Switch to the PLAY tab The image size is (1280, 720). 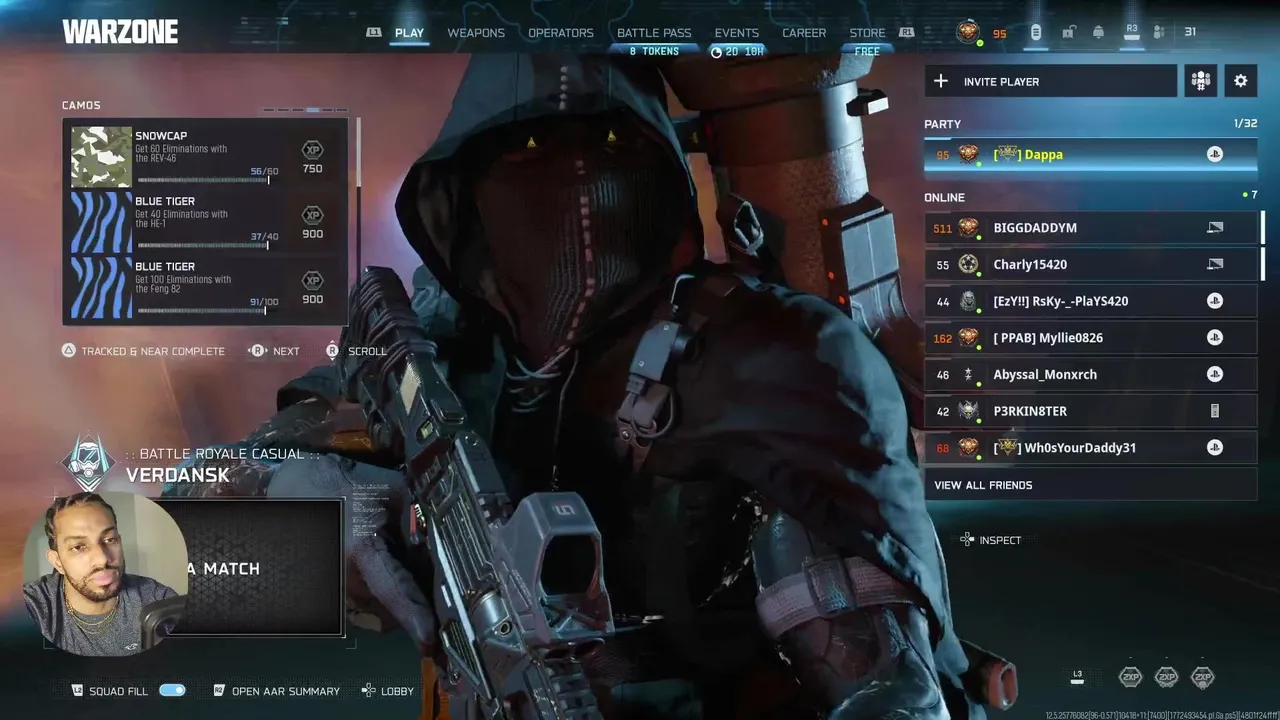(x=409, y=33)
